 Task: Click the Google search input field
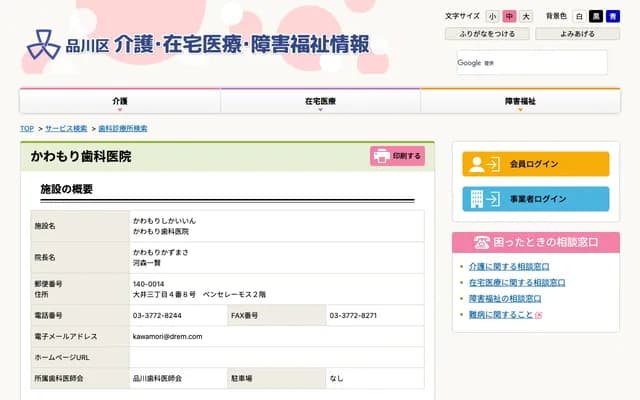coord(530,62)
